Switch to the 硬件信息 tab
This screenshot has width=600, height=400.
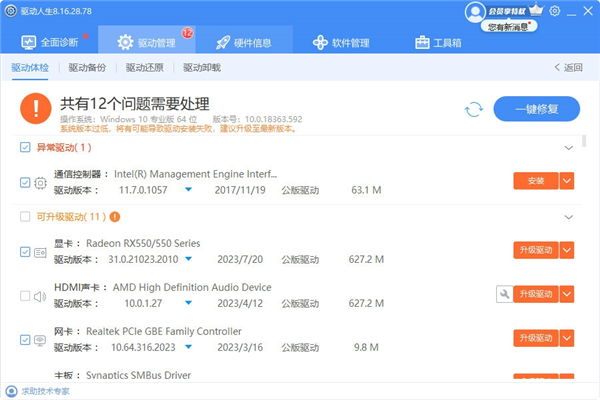pos(244,42)
